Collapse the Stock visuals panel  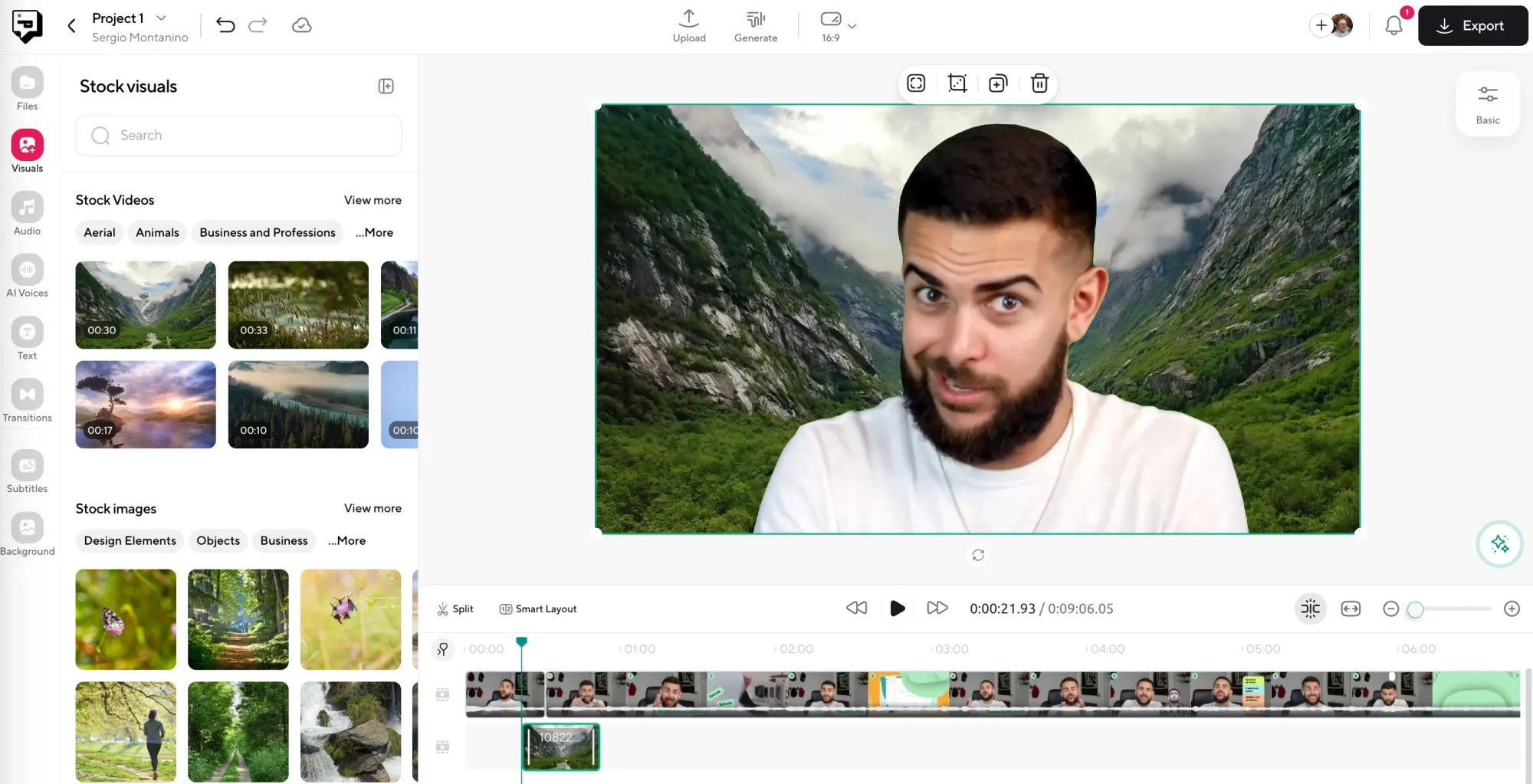click(386, 86)
